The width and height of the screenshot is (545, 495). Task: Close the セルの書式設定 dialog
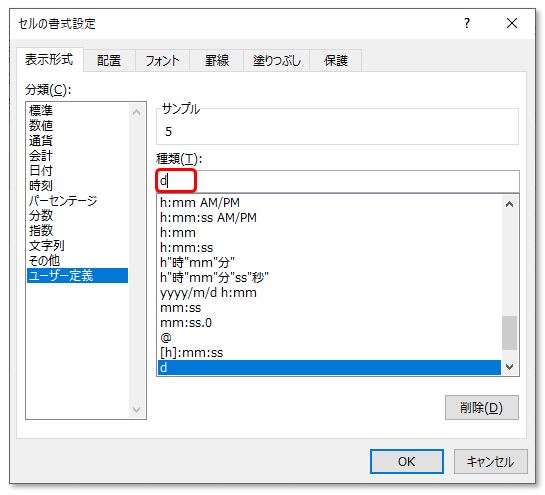[512, 23]
